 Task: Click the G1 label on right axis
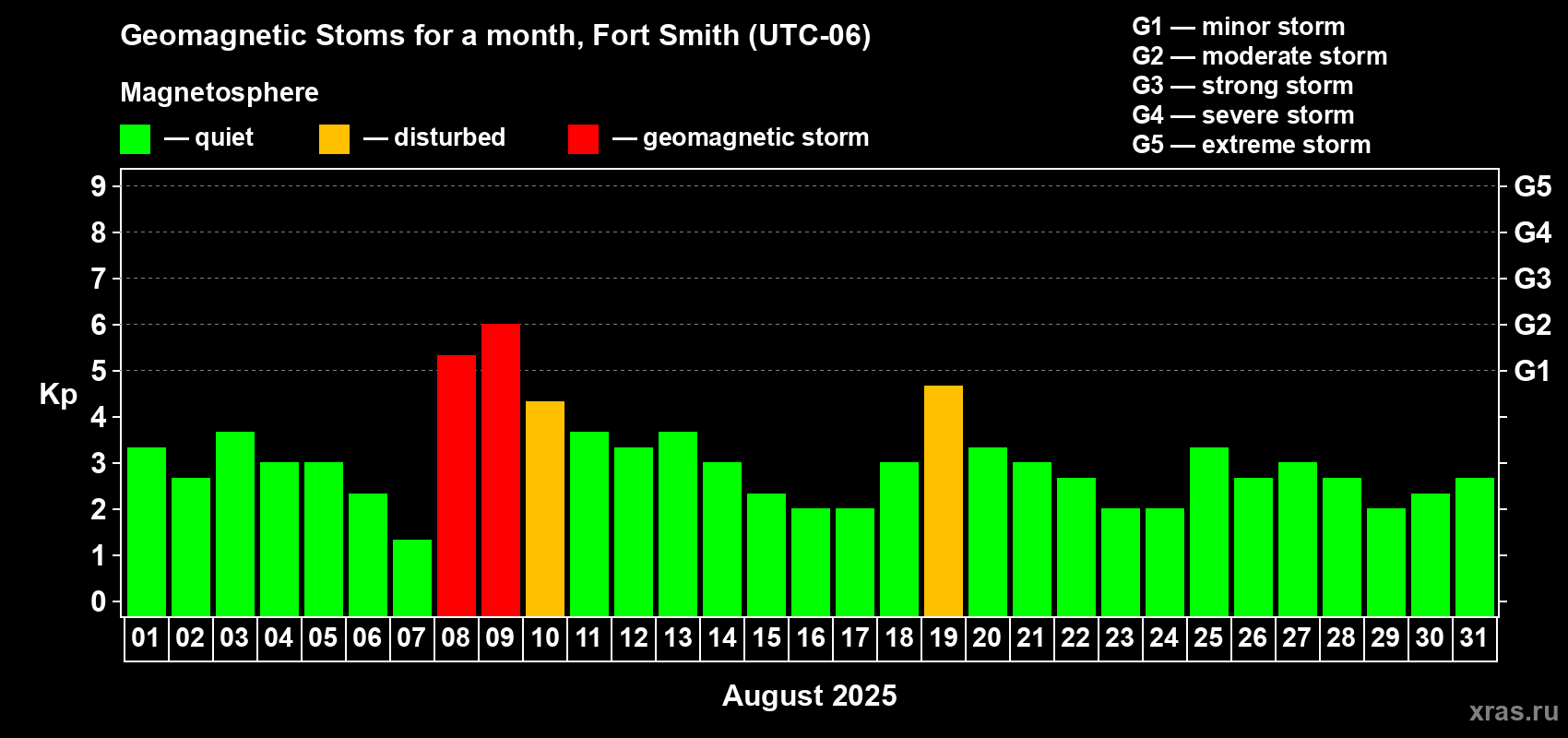[1532, 371]
